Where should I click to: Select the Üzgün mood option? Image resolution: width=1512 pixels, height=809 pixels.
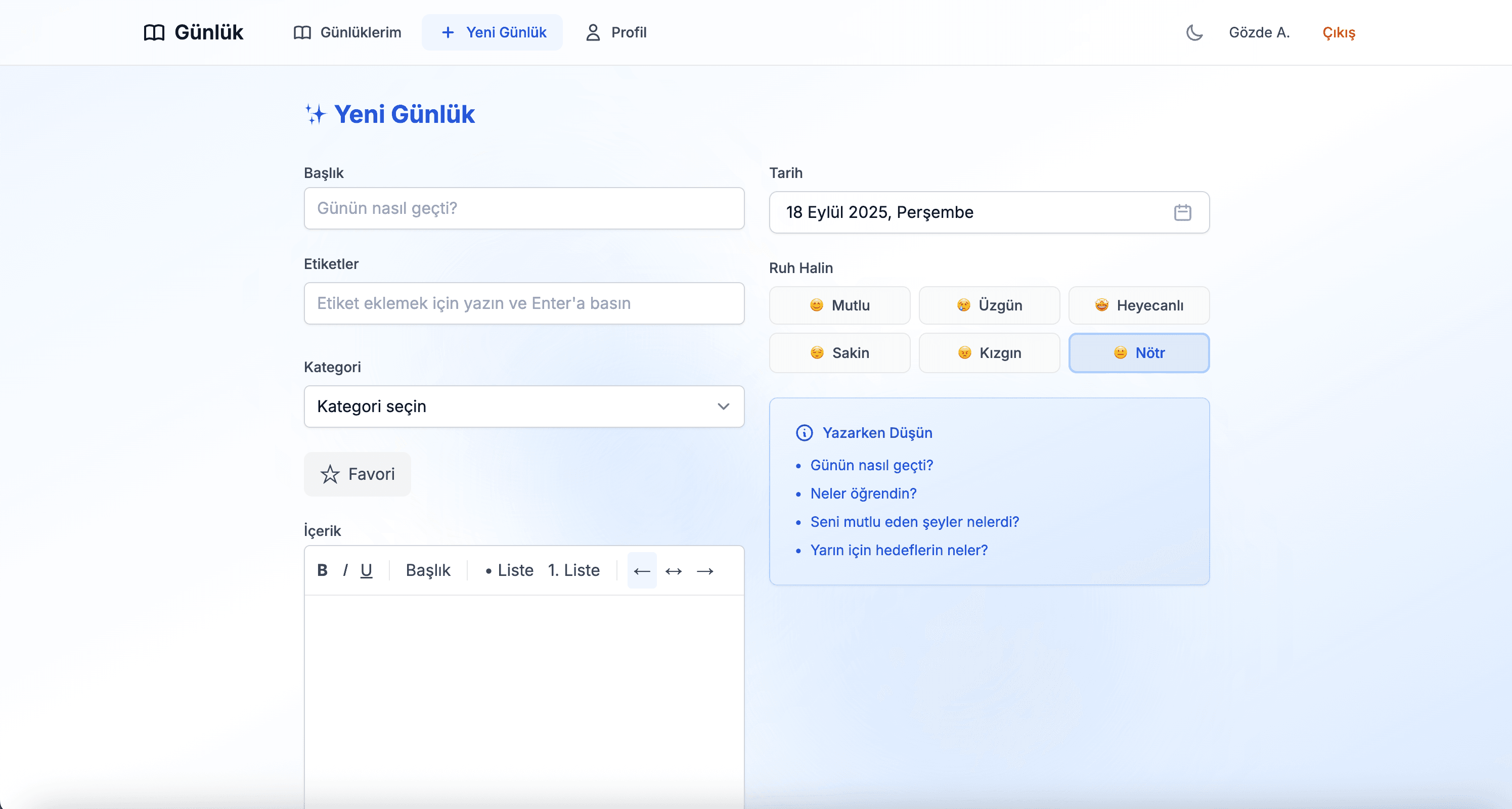coord(989,305)
